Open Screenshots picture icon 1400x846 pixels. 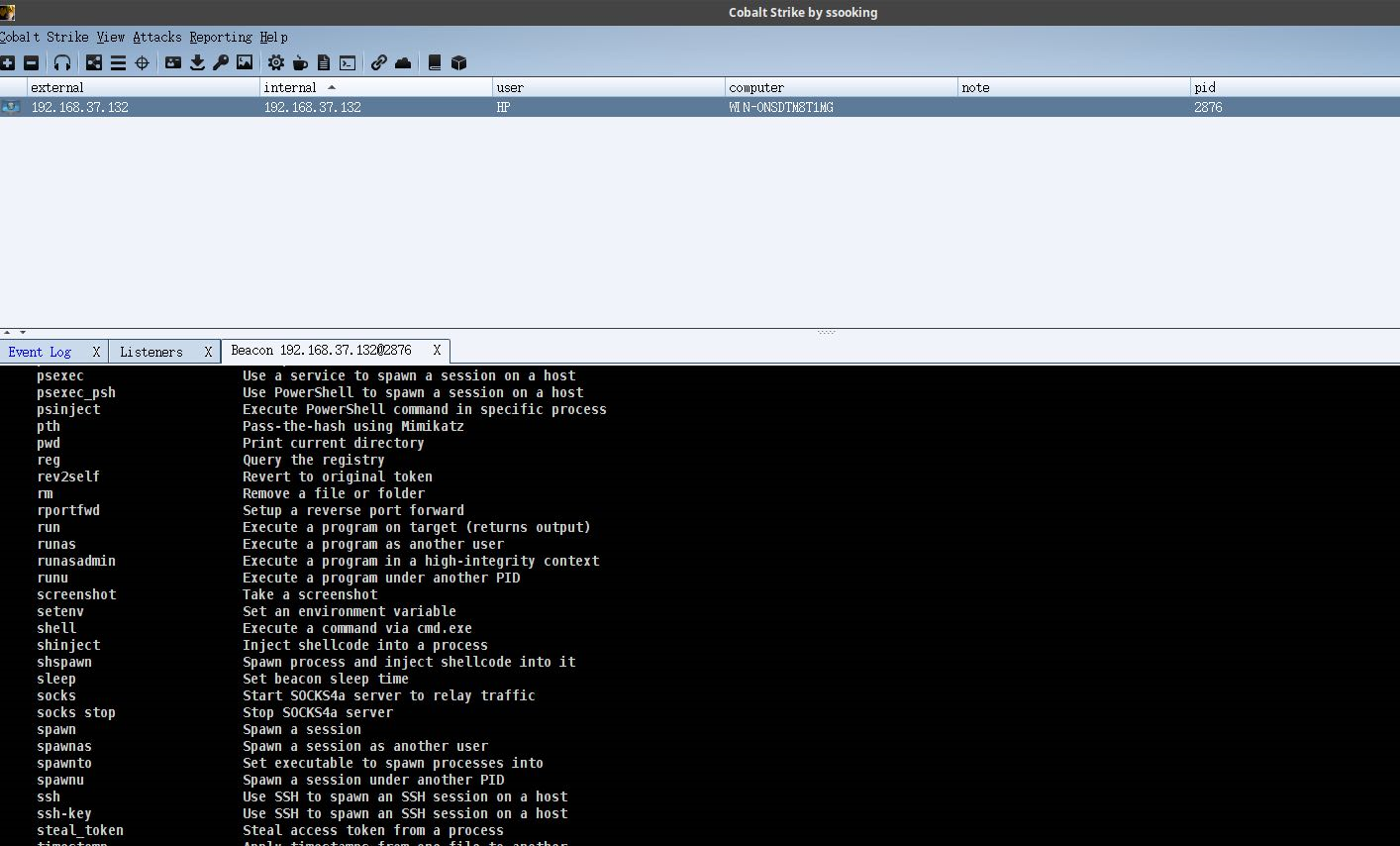[245, 62]
